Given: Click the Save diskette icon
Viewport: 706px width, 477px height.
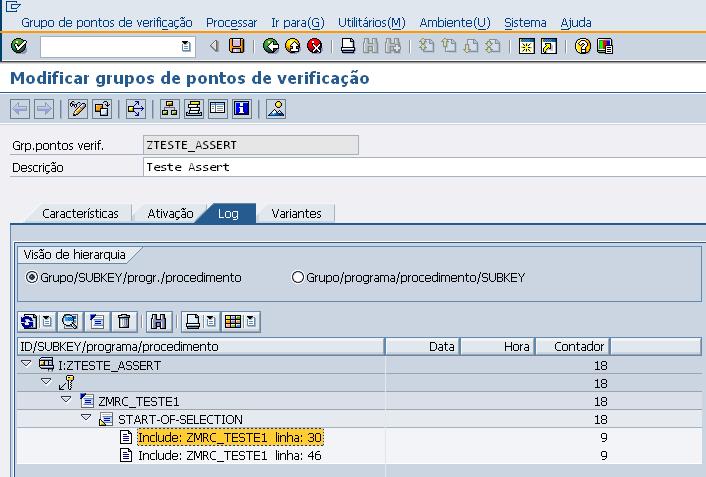Looking at the screenshot, I should 237,46.
